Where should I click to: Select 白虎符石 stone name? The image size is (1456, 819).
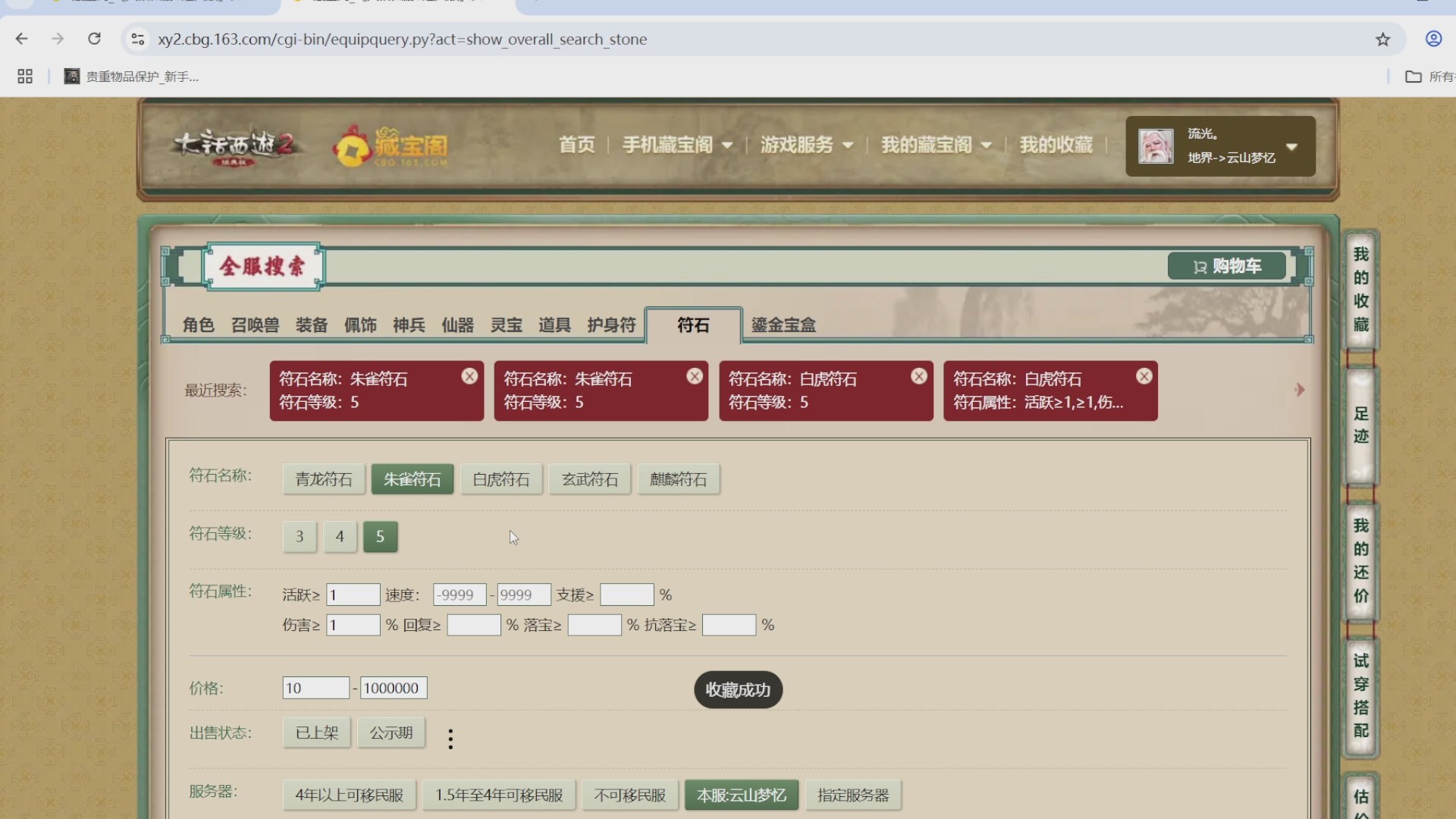coord(501,479)
